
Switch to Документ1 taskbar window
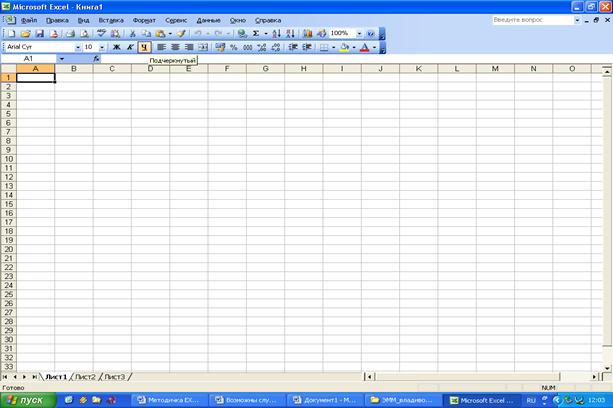325,401
